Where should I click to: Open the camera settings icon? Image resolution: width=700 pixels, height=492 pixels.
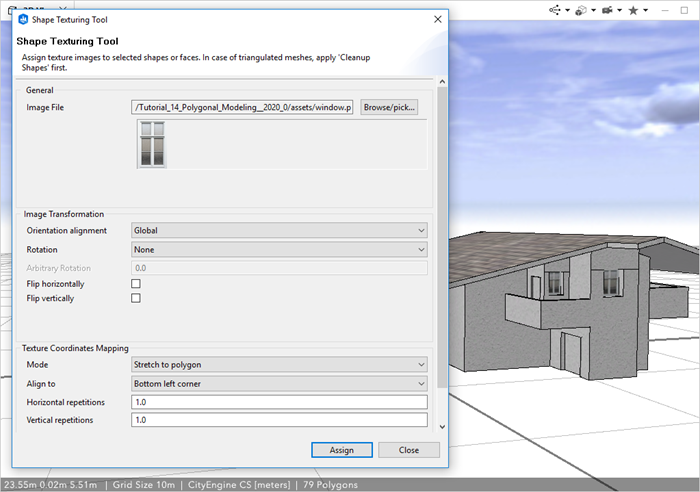pos(606,10)
